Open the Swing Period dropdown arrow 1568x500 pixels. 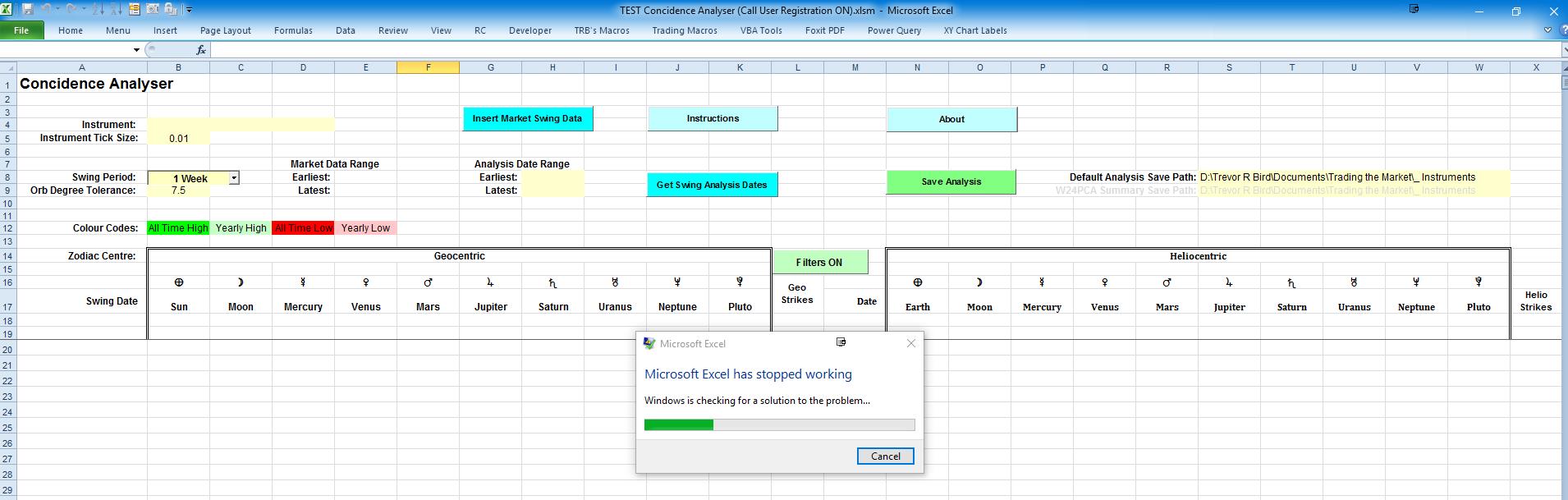click(234, 178)
